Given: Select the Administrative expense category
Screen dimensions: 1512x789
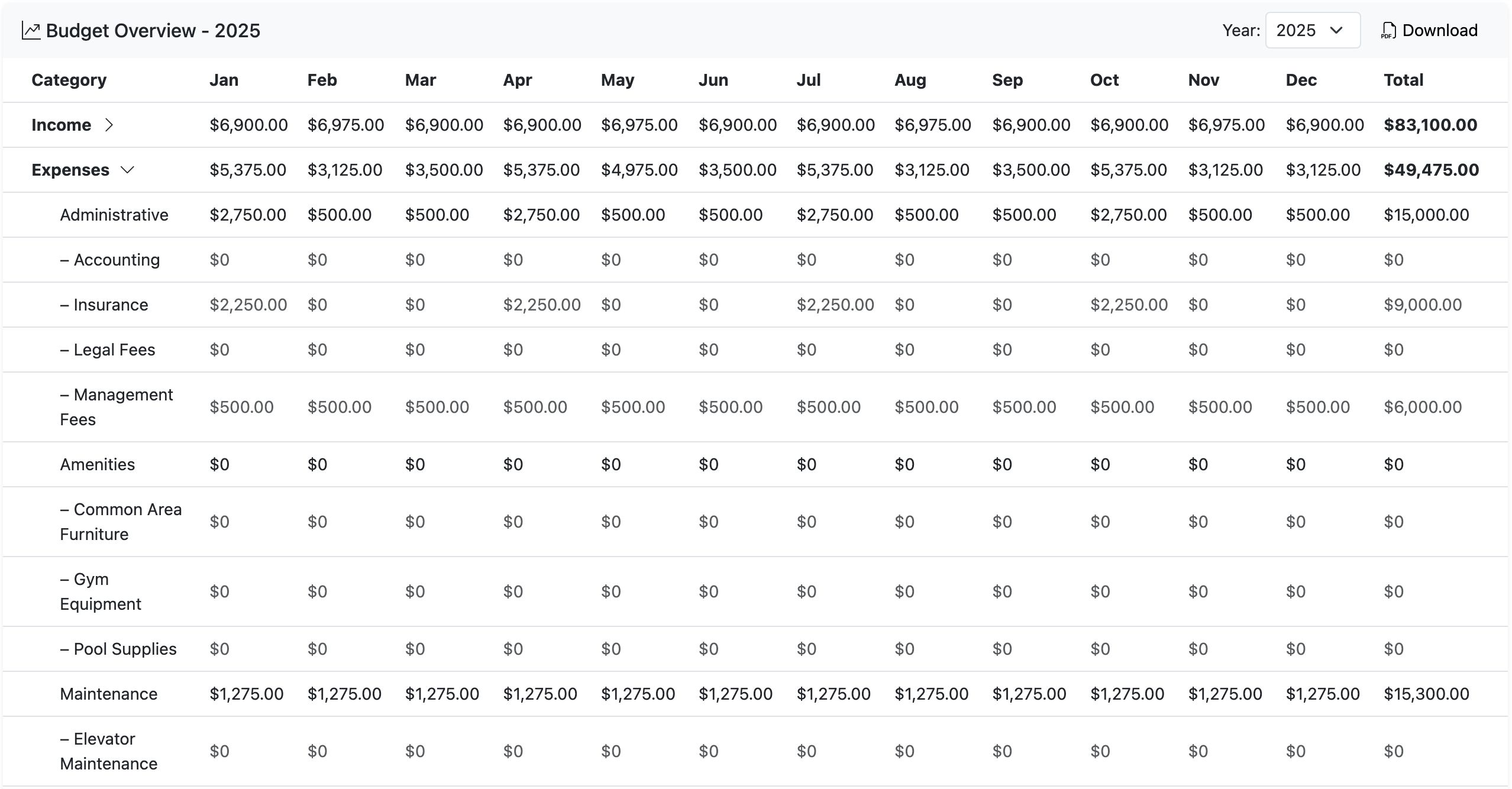Looking at the screenshot, I should coord(114,214).
